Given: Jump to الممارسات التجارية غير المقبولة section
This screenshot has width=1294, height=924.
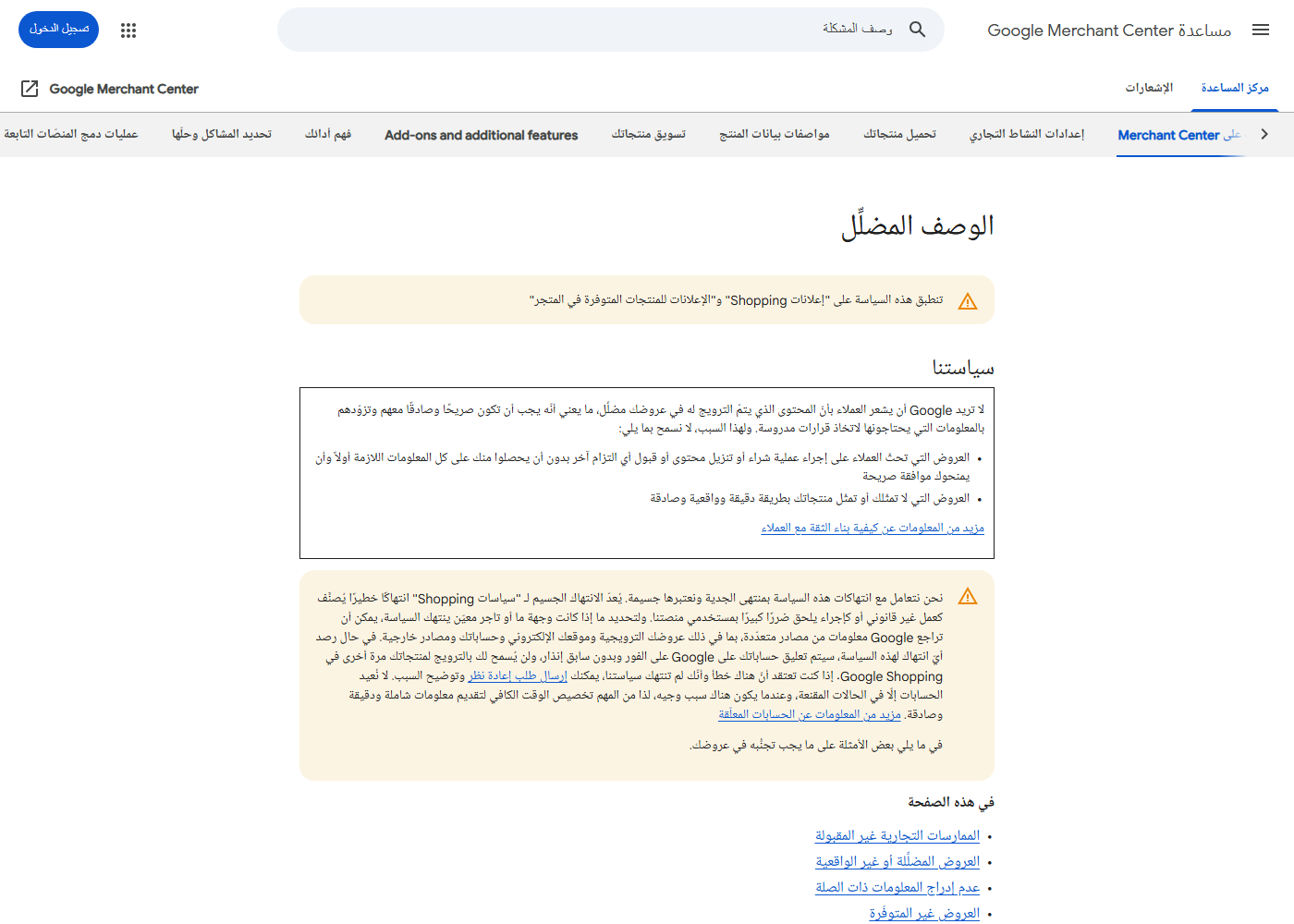Looking at the screenshot, I should [897, 835].
